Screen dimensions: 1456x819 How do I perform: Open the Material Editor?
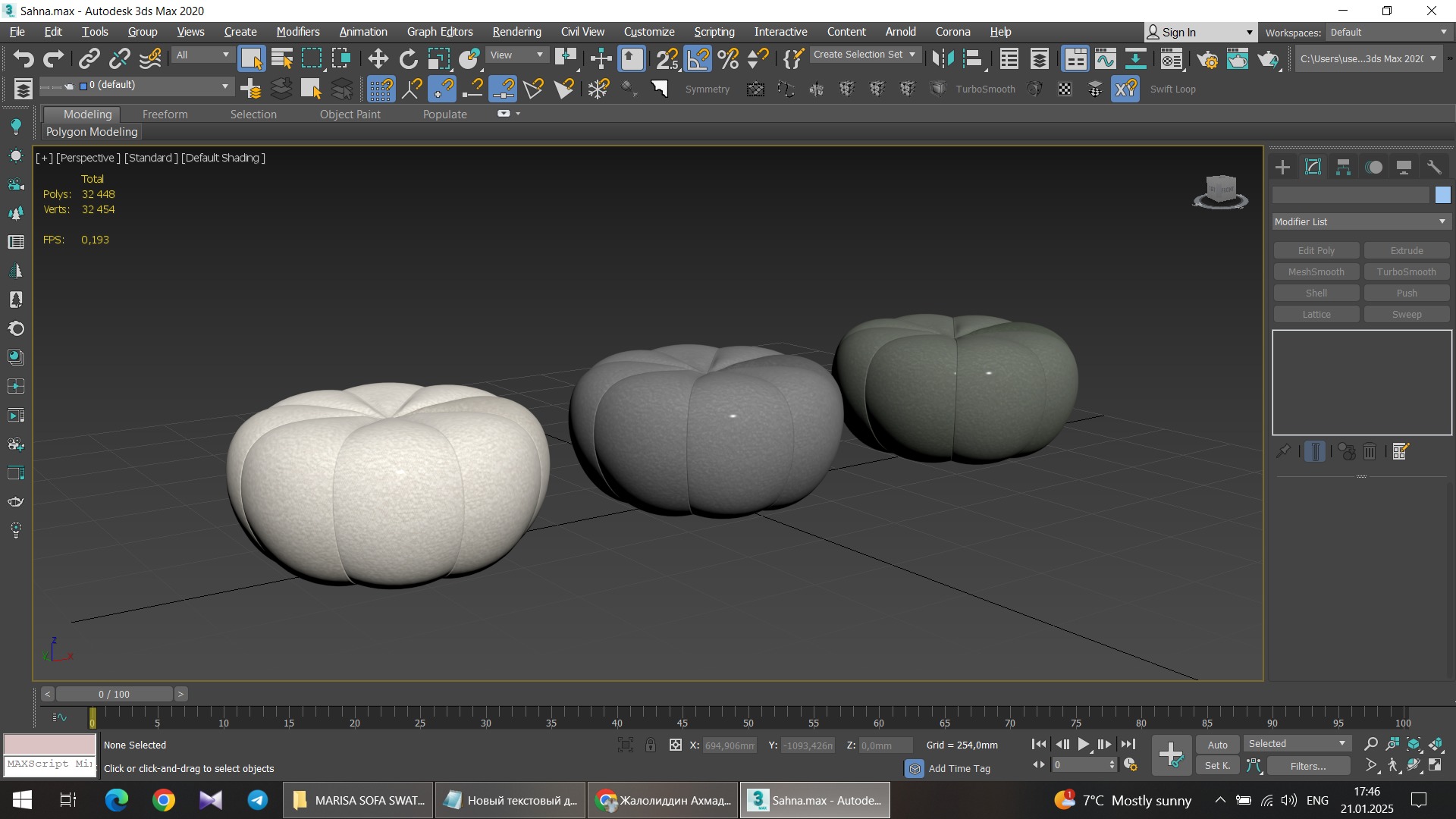click(1172, 58)
